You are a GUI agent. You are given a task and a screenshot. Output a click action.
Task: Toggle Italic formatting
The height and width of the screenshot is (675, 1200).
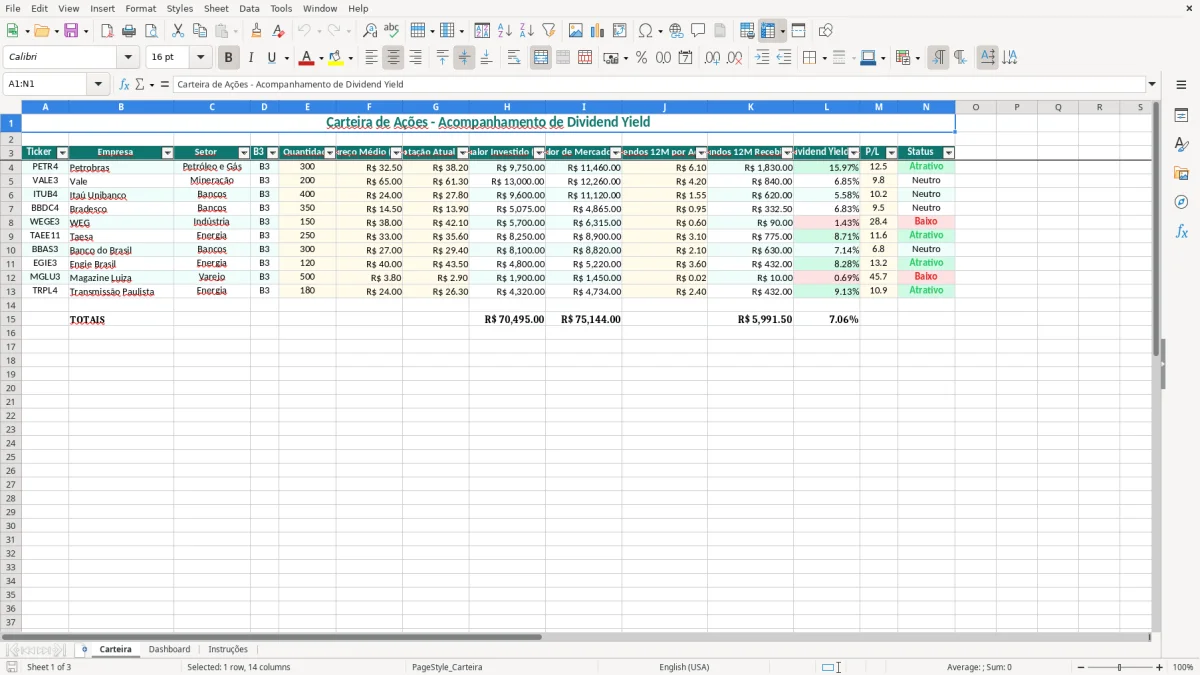click(x=250, y=58)
